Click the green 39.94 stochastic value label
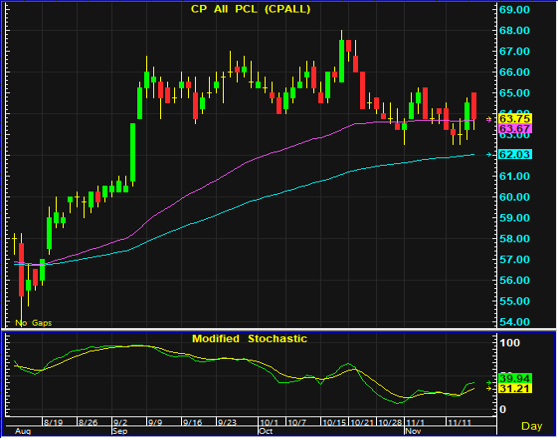This screenshot has height=438, width=558. point(515,378)
